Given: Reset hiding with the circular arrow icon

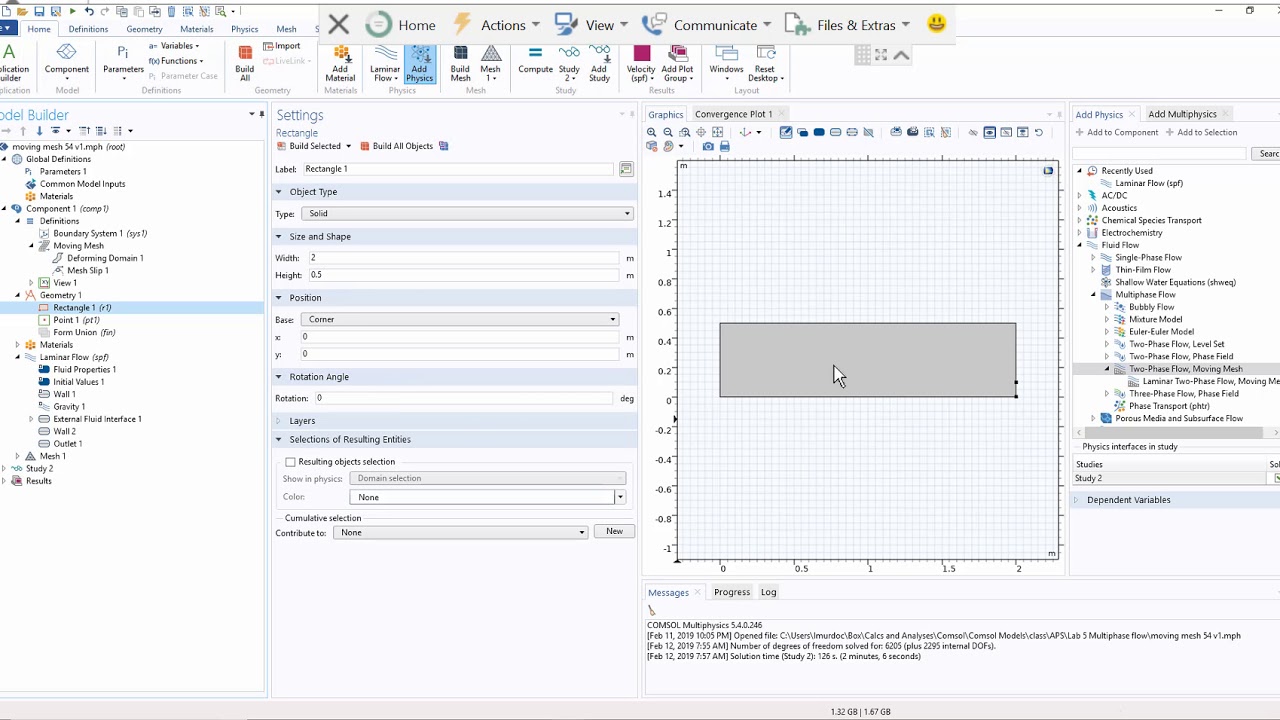Looking at the screenshot, I should pos(1038,132).
